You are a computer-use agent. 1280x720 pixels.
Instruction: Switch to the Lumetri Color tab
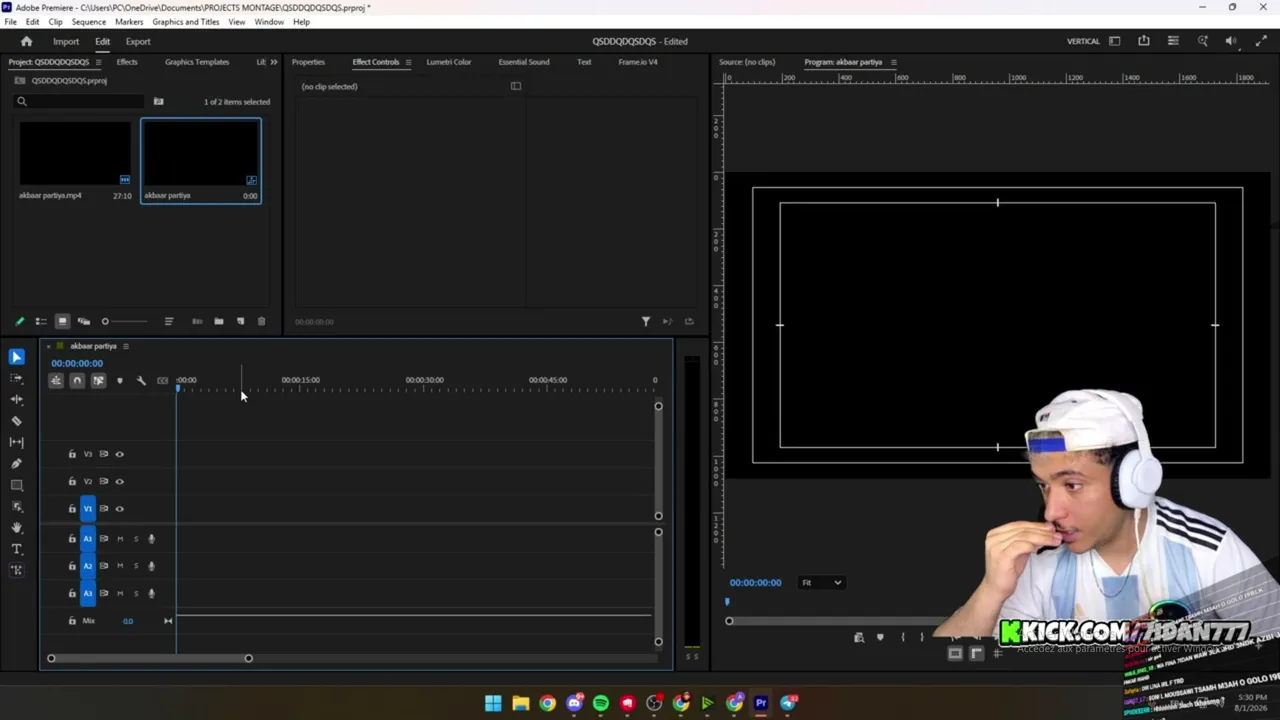448,62
